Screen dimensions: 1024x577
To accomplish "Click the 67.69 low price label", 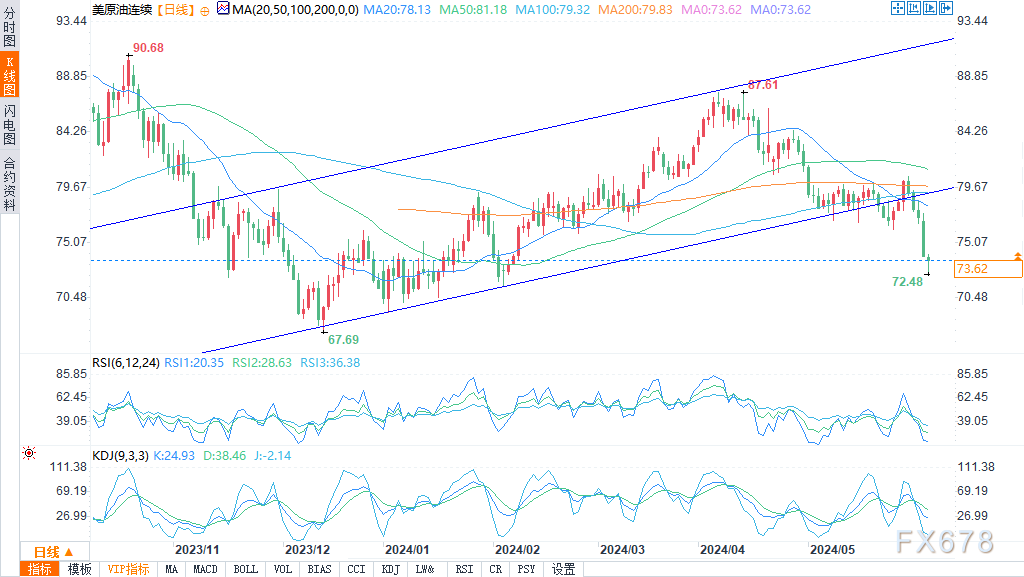I will coord(344,339).
